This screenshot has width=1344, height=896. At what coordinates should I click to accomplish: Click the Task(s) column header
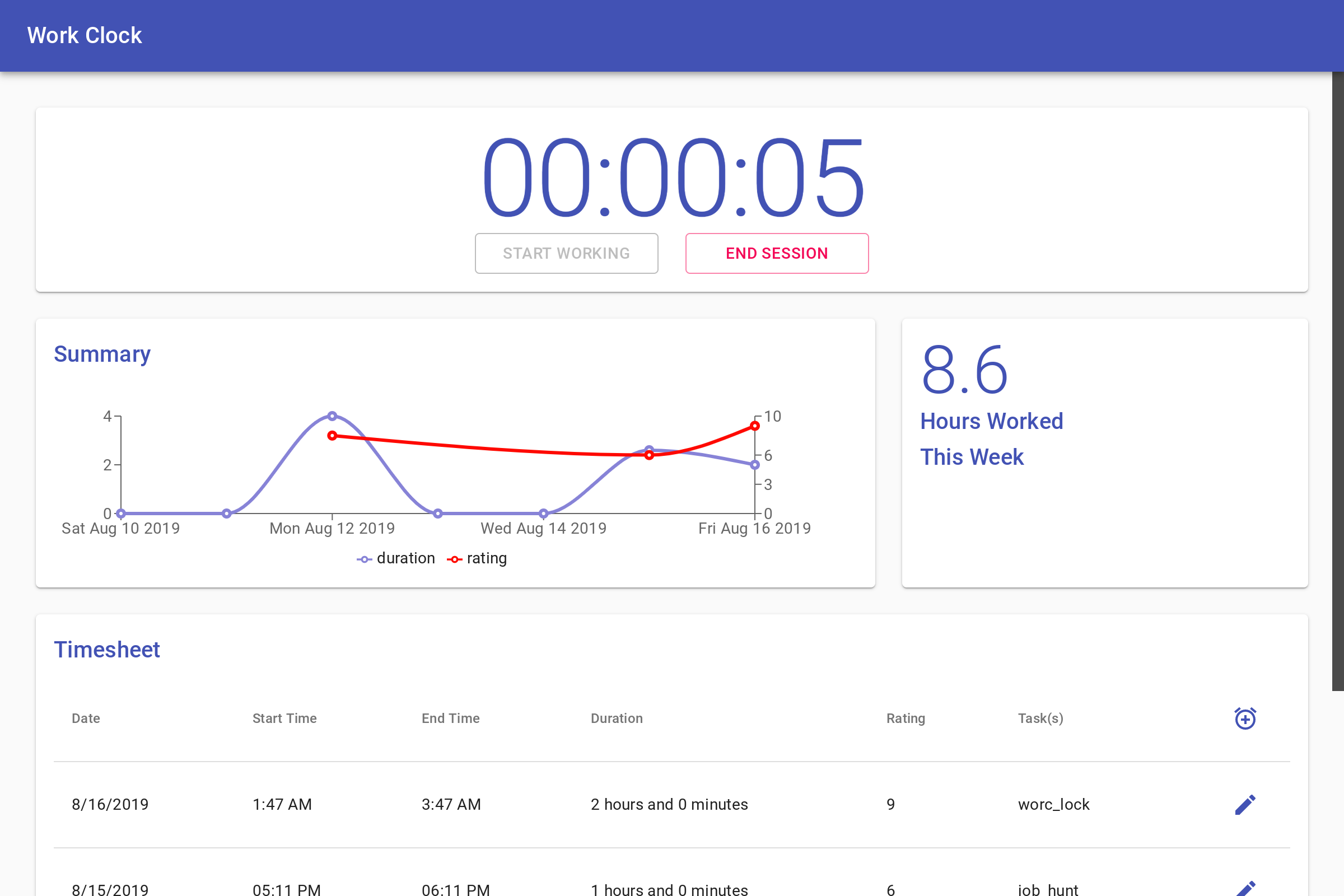click(1040, 718)
